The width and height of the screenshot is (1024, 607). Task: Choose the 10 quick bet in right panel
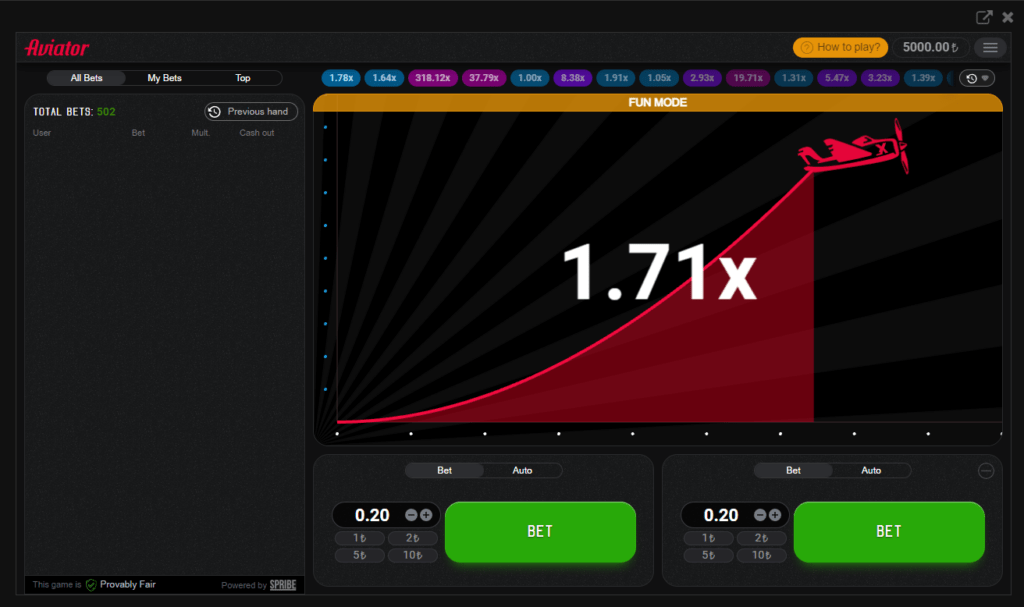pos(761,555)
